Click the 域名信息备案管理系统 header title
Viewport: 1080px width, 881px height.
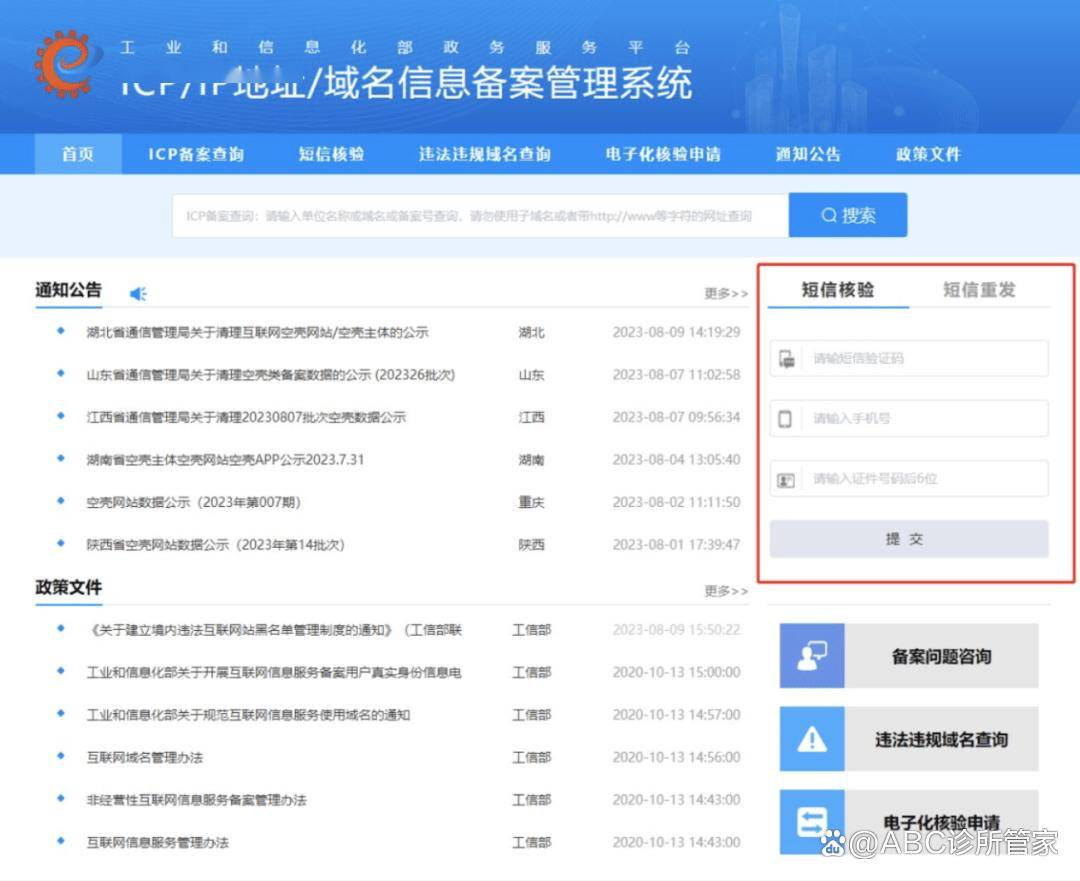coord(508,83)
